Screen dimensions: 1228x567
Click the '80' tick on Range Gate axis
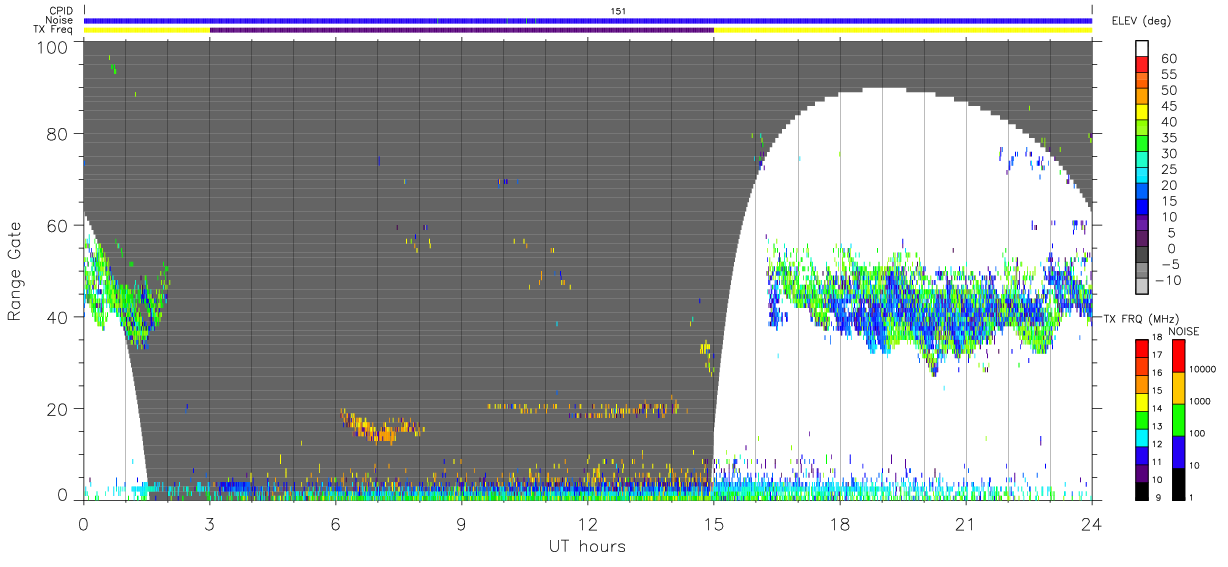click(58, 134)
